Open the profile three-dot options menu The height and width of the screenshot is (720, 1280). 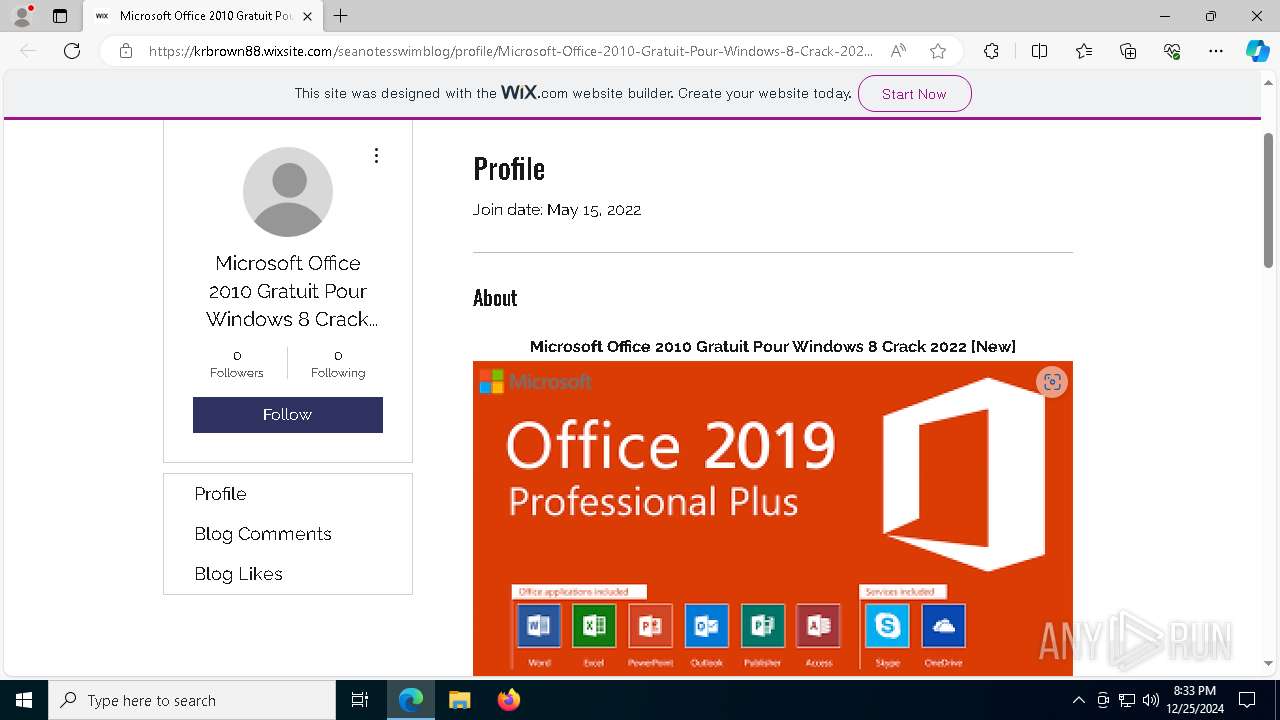pyautogui.click(x=376, y=156)
